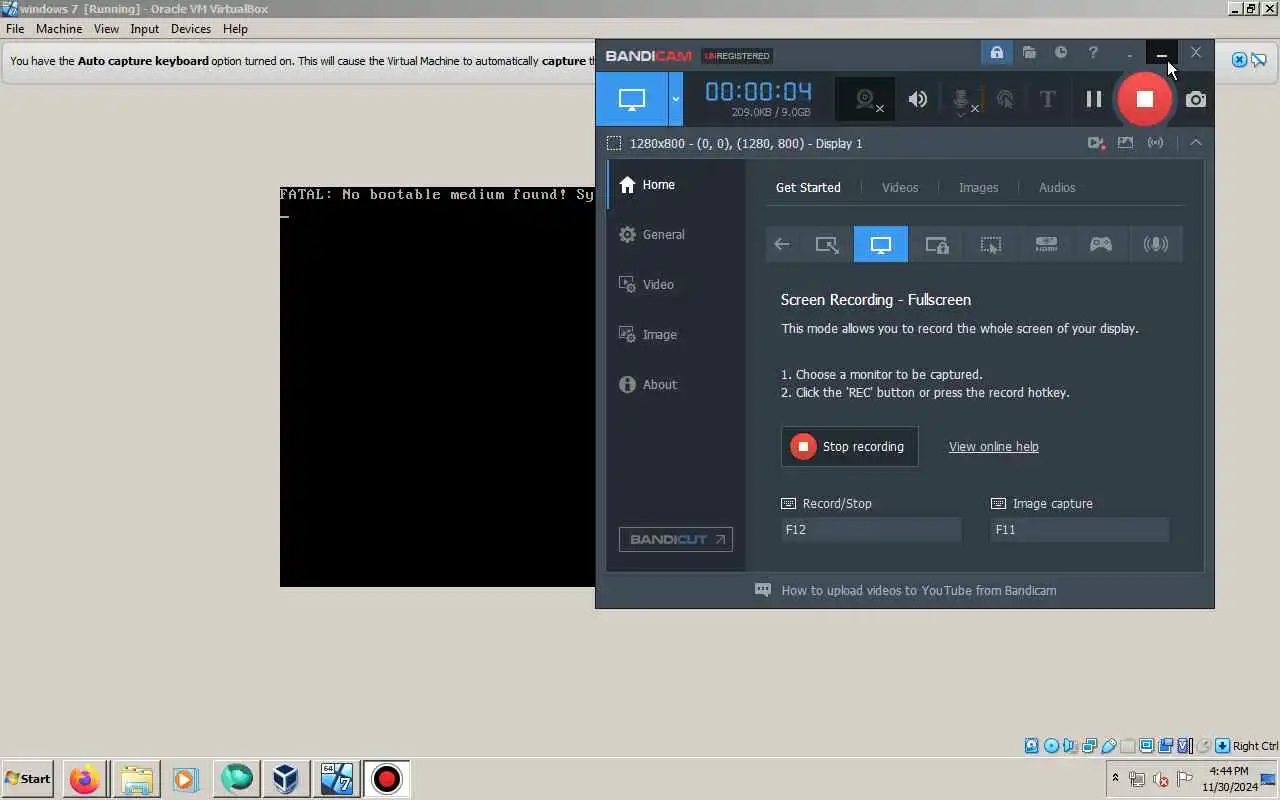Click the VirtualBox display status icon
The height and width of the screenshot is (800, 1280).
(x=1146, y=746)
